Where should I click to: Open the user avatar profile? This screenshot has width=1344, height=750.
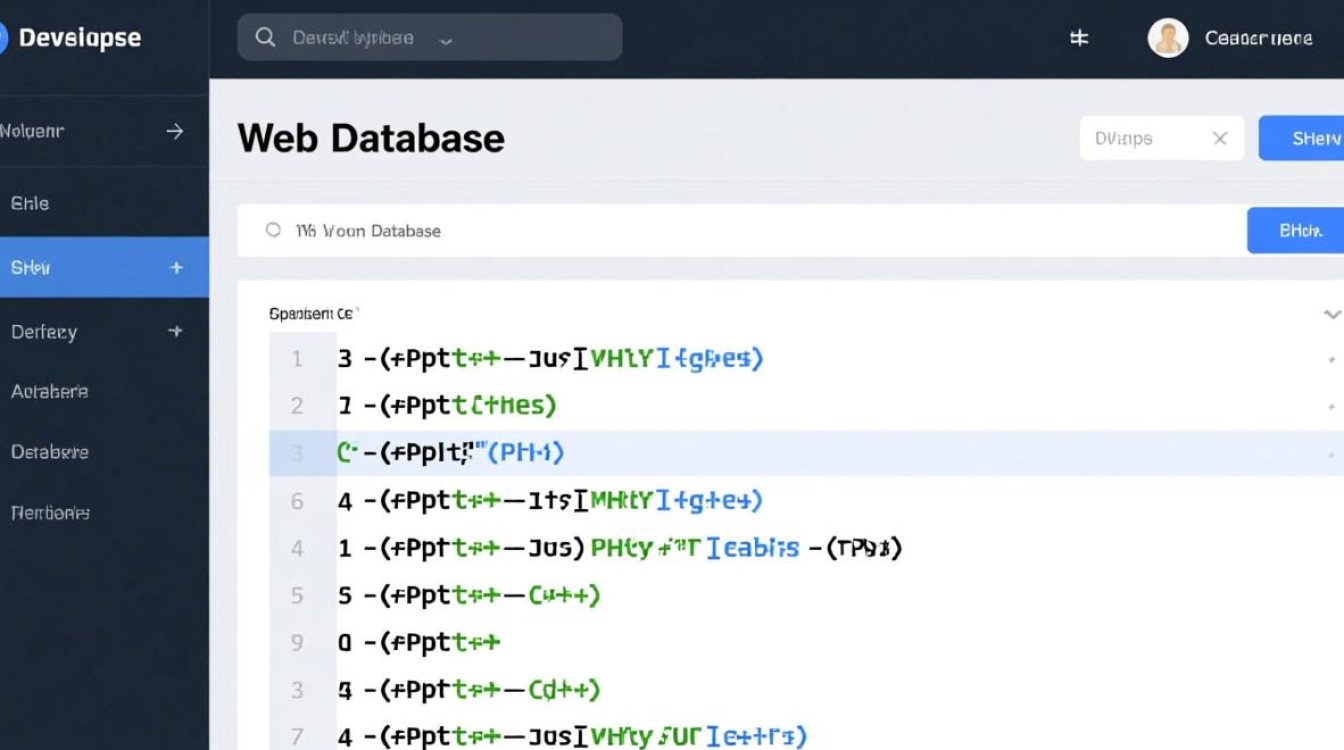pos(1167,38)
